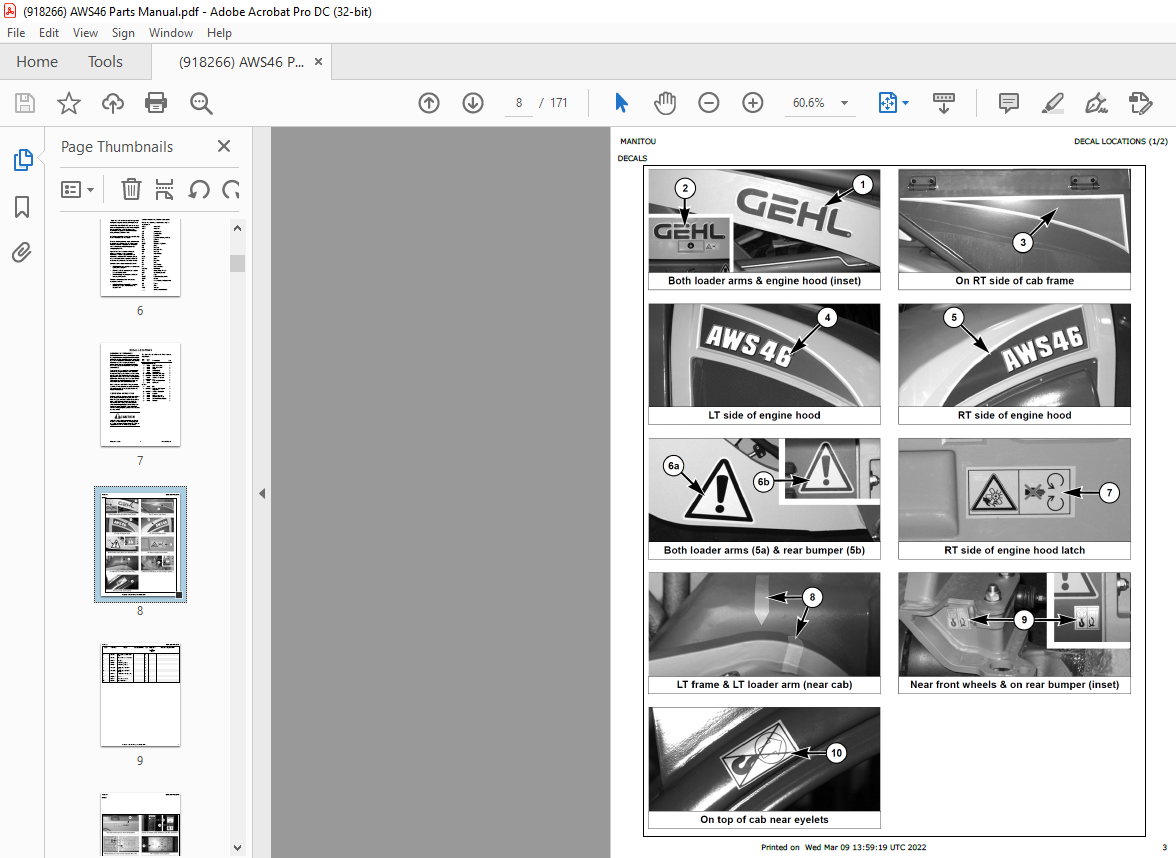Open thumbnail options dropdown menu

[x=77, y=190]
